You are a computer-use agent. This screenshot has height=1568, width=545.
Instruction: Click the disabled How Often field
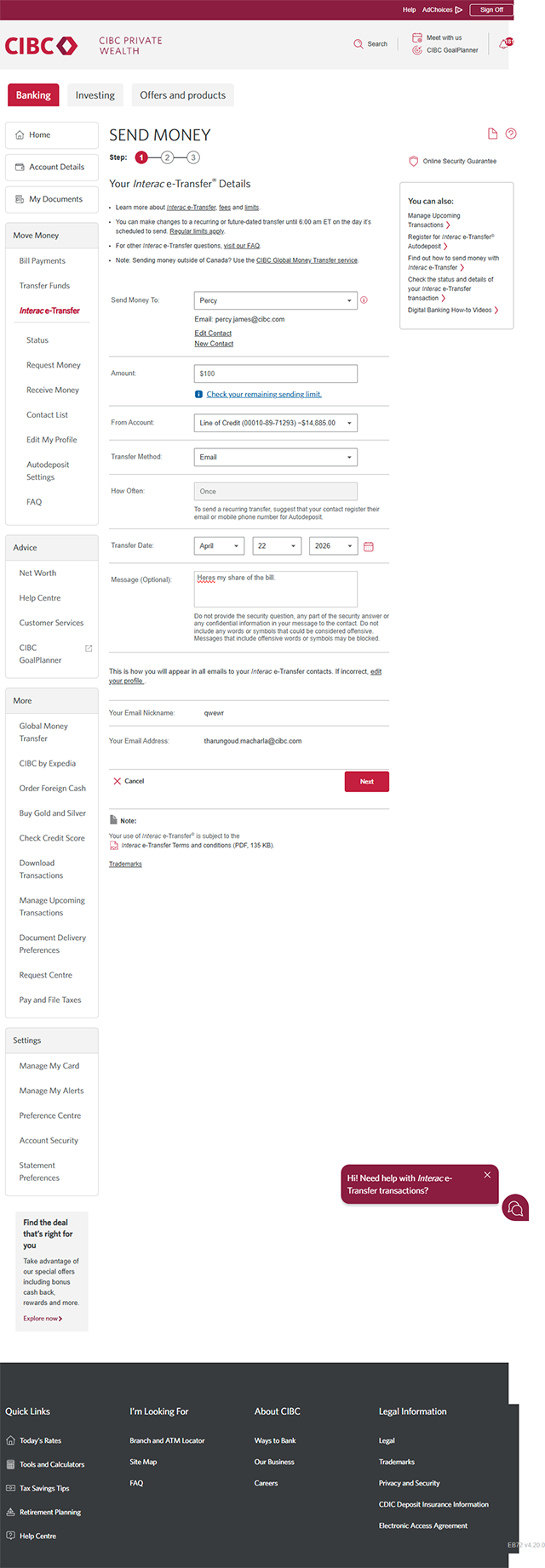pyautogui.click(x=275, y=491)
